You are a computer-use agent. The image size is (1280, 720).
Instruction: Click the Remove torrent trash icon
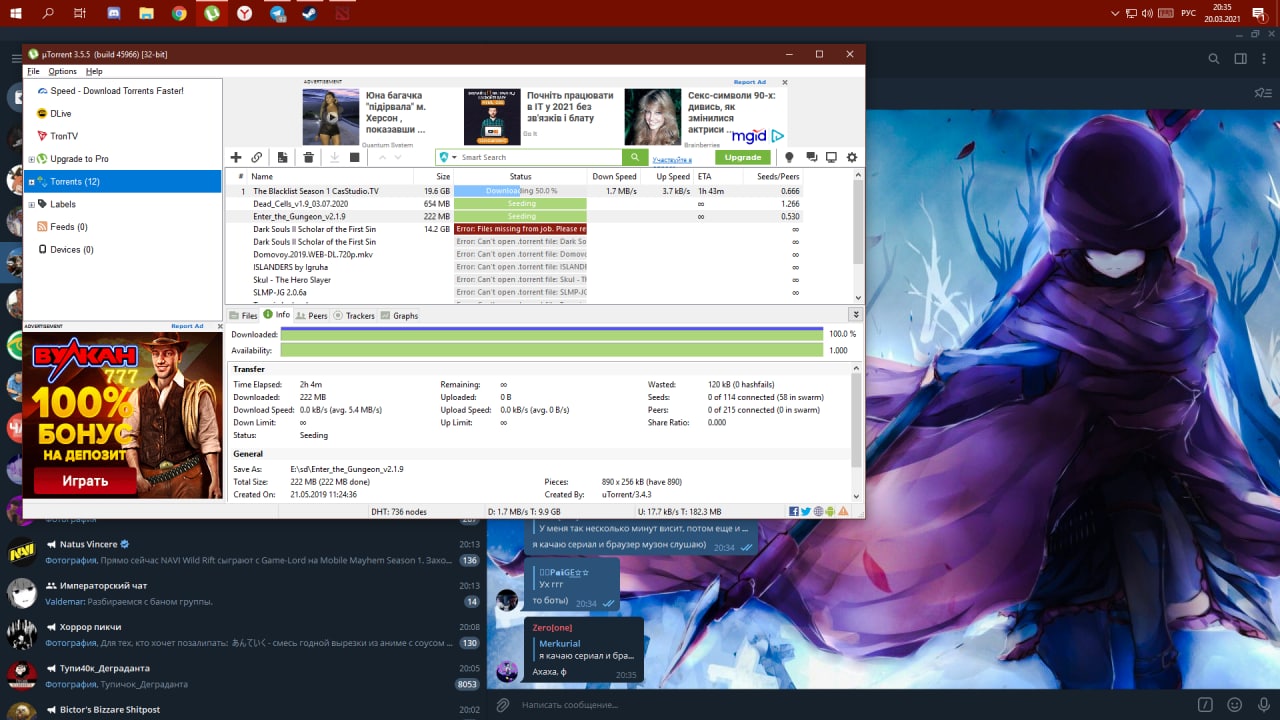tap(309, 157)
